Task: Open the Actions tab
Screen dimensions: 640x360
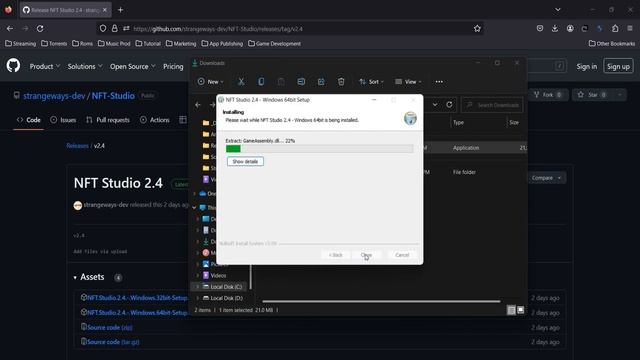Action: (x=155, y=120)
